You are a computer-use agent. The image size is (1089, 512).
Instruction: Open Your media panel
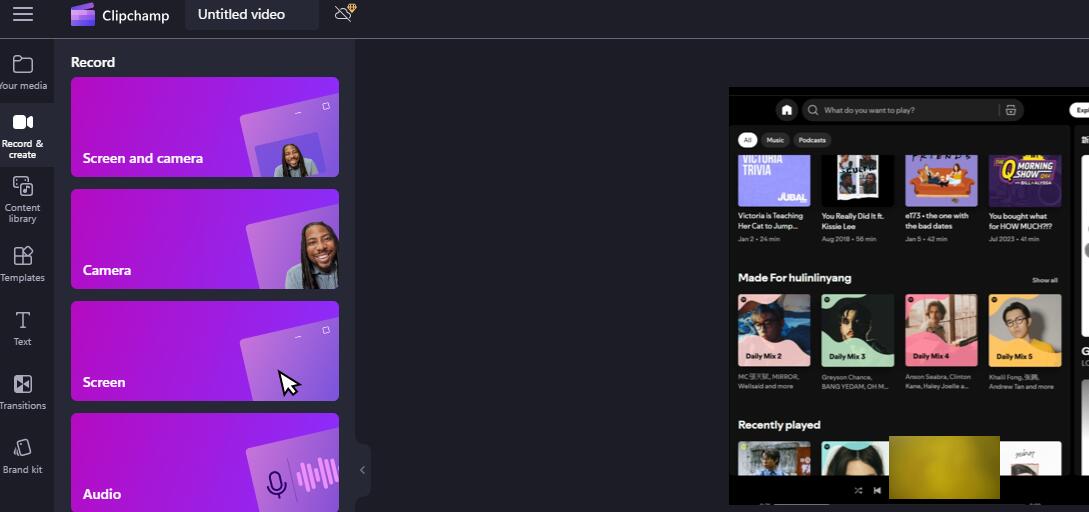click(22, 73)
